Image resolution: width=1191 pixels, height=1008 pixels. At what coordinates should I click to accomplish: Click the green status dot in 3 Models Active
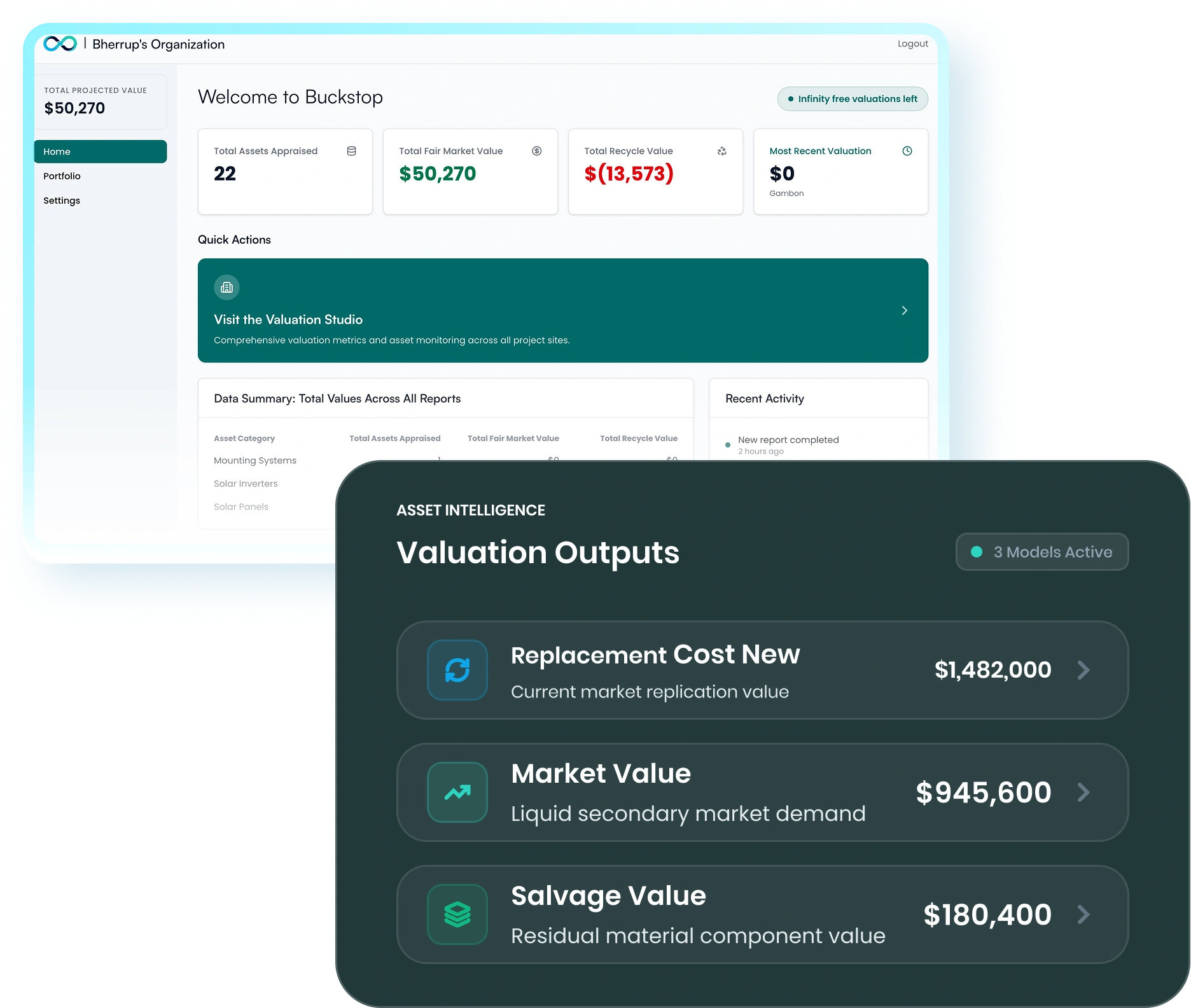pos(977,552)
